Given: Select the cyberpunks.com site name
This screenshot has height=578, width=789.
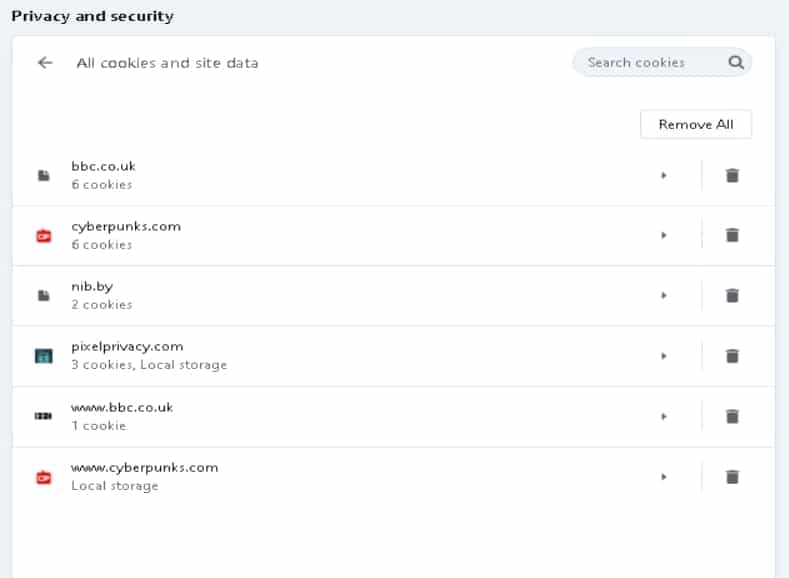Looking at the screenshot, I should coord(126,227).
